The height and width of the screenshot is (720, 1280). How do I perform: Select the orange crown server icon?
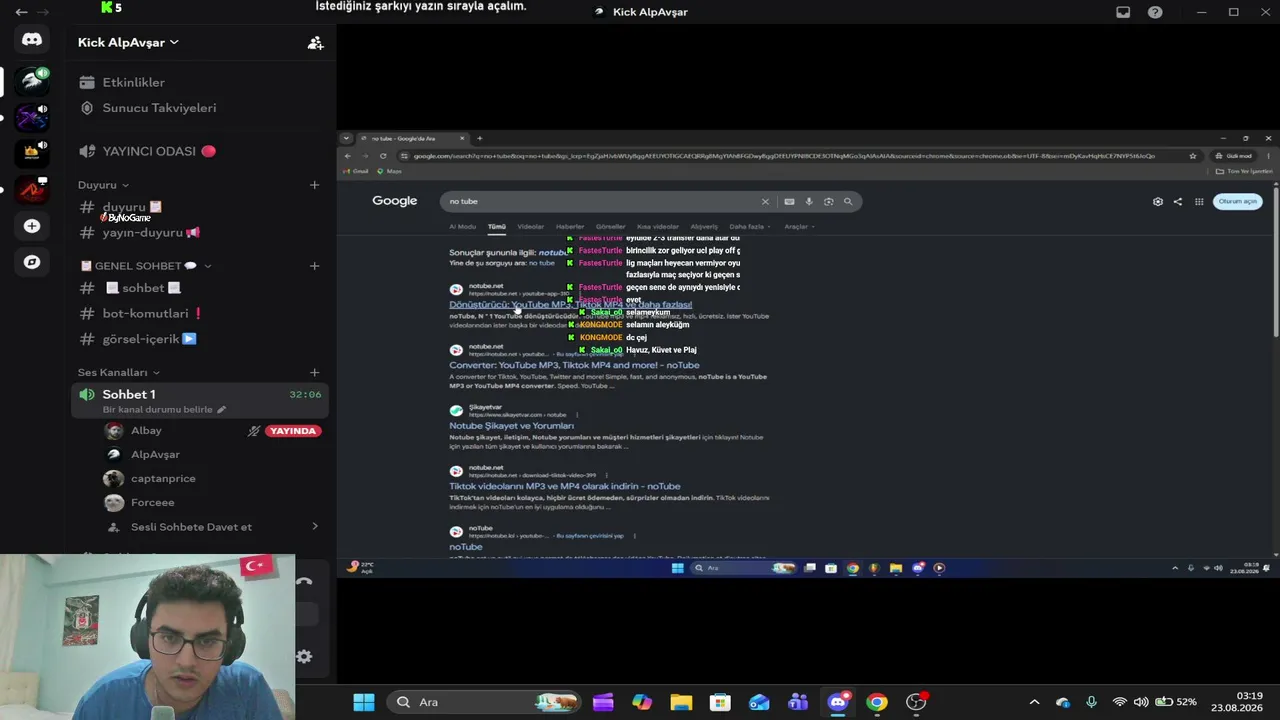(32, 153)
